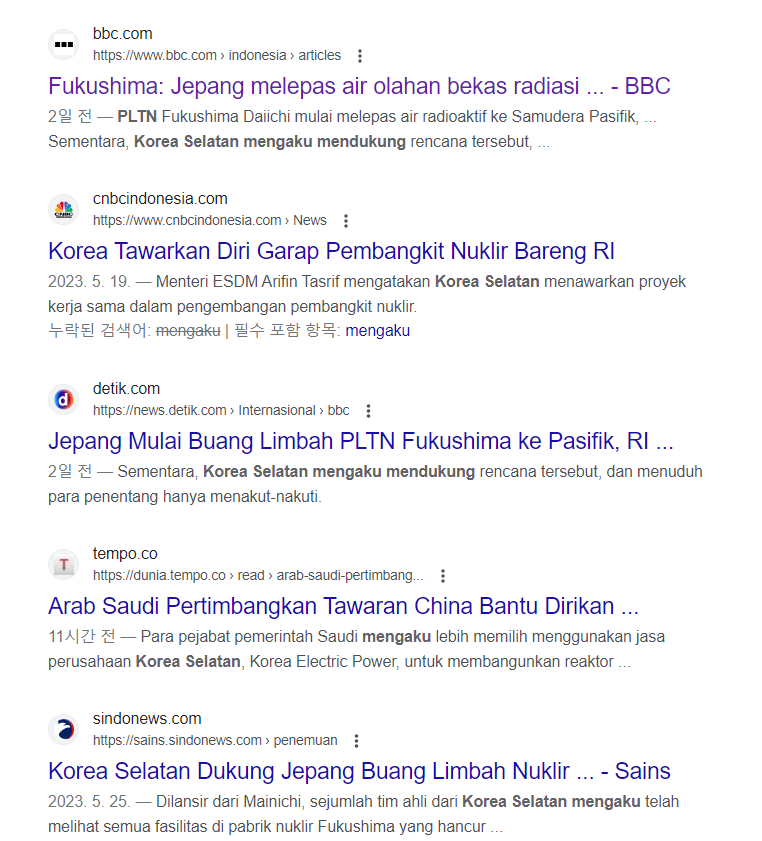Open 'Fukushima: Jepang melepas air olahan' BBC headline
Image resolution: width=762 pixels, height=841 pixels.
point(359,86)
